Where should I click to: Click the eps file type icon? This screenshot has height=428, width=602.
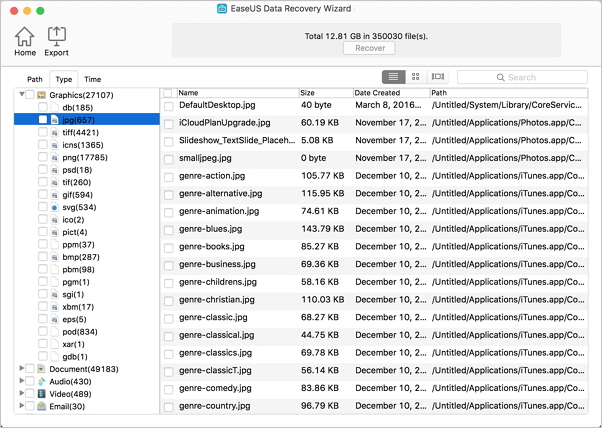[x=55, y=319]
